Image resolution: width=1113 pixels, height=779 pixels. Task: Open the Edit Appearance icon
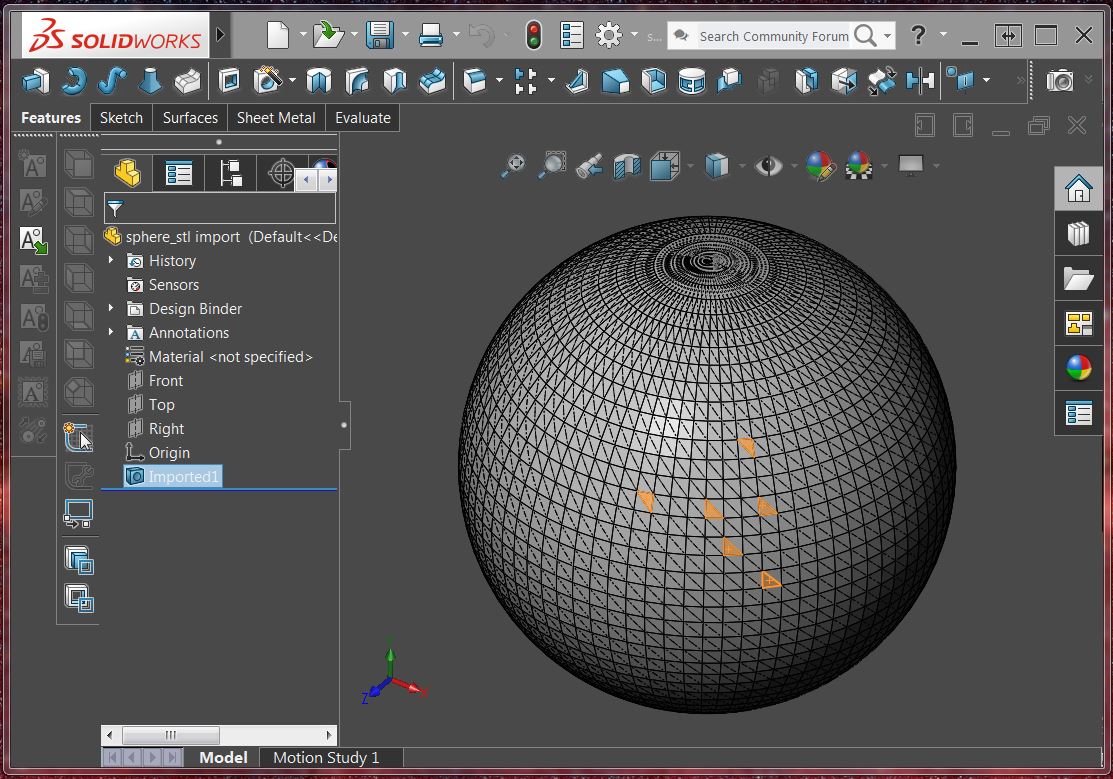(819, 166)
